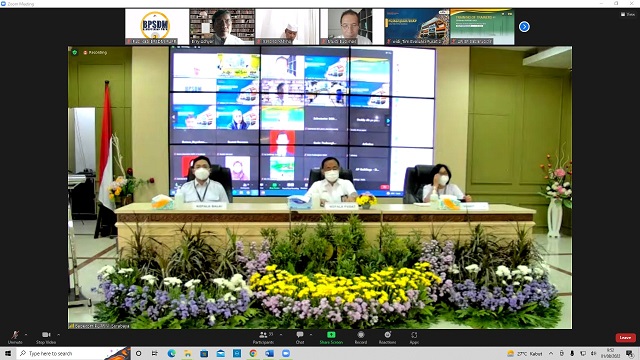Start Share Screen
Screen dimensions: 640x360
[331, 338]
